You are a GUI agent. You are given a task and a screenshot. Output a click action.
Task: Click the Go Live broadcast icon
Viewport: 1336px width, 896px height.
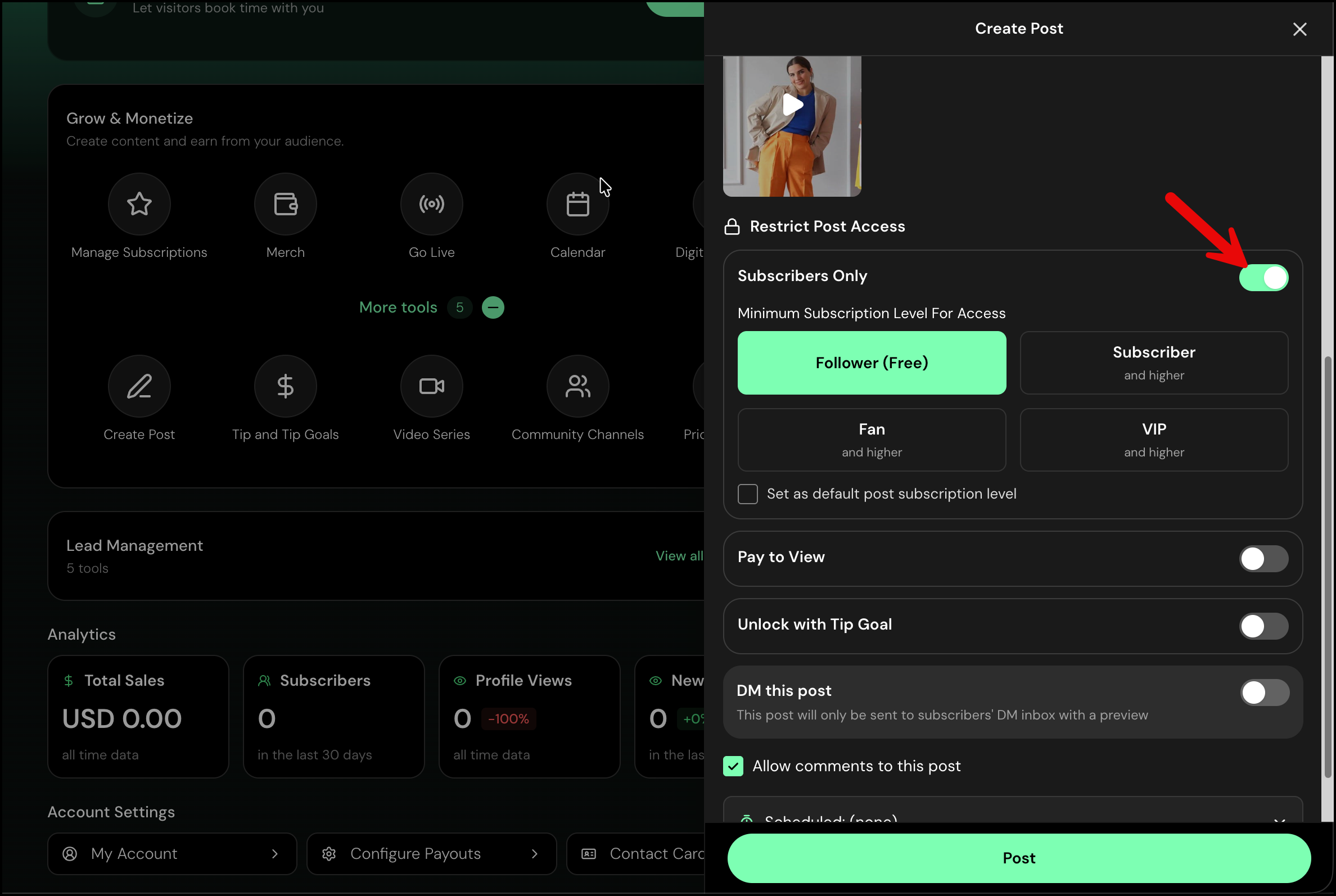[432, 204]
